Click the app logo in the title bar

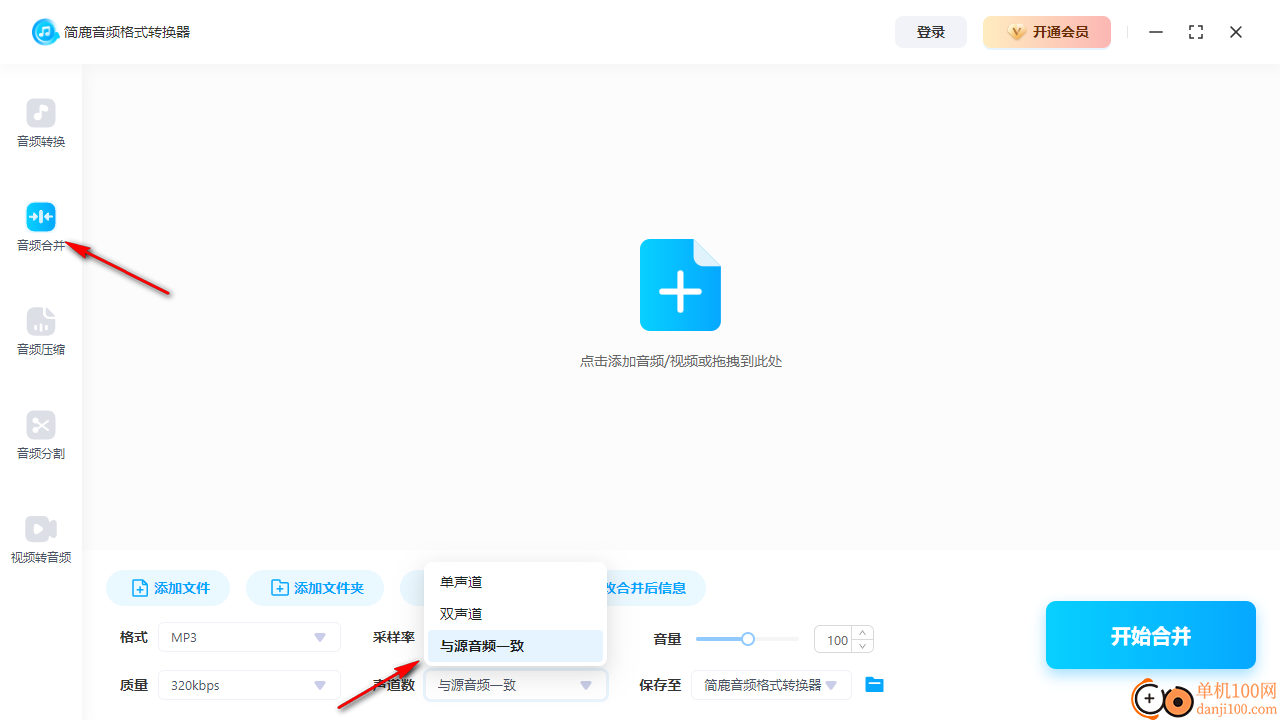click(x=45, y=32)
